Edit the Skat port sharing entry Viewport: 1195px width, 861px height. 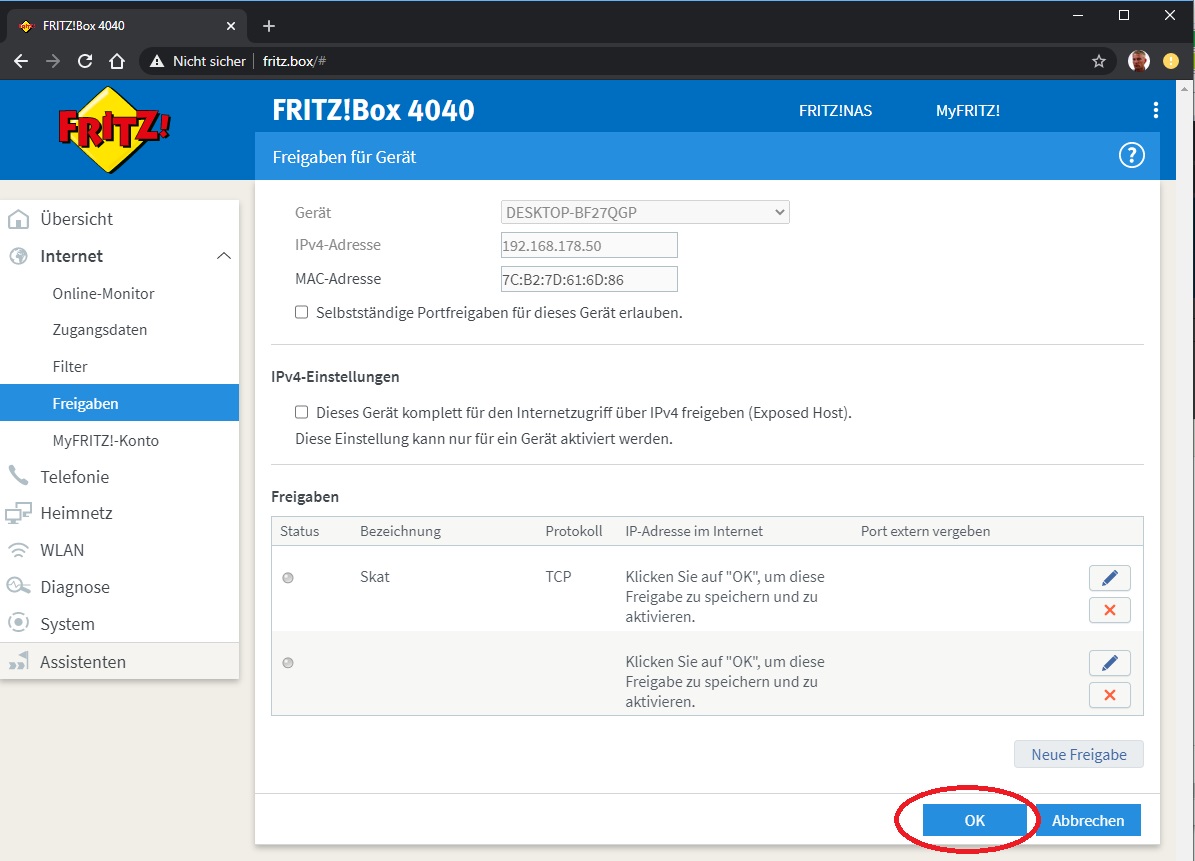(1109, 578)
